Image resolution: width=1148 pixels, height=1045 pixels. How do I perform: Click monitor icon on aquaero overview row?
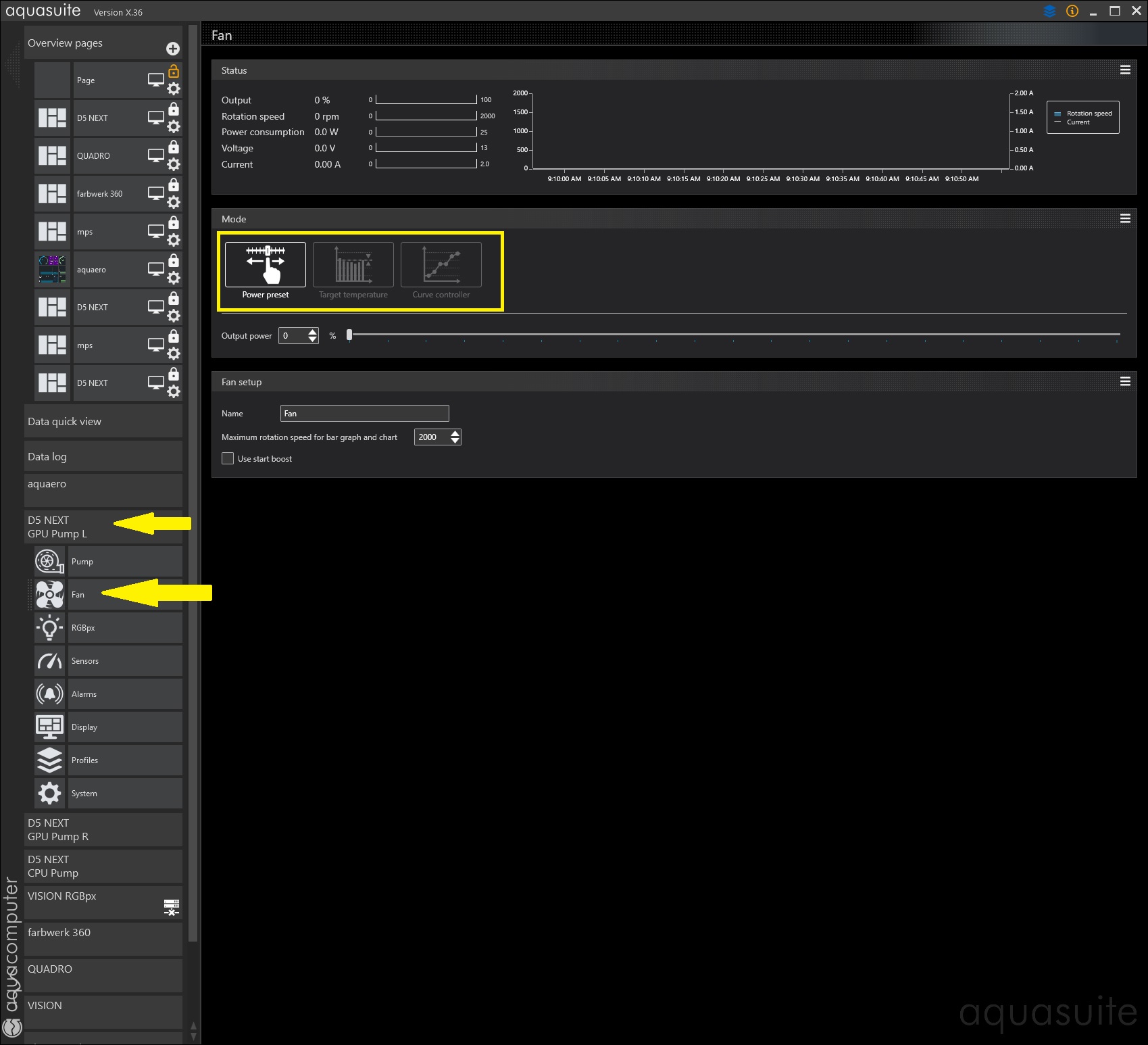pos(156,269)
